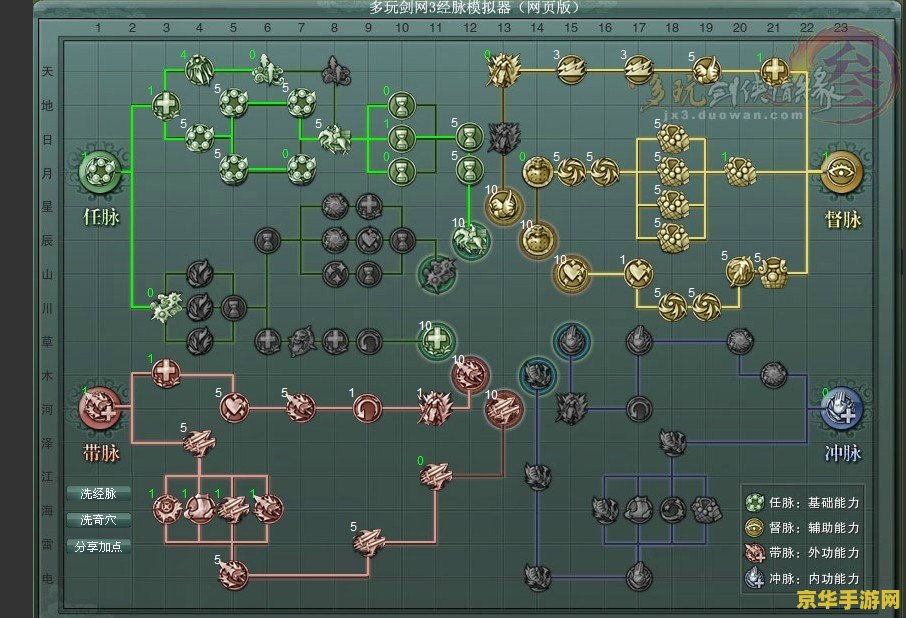The image size is (906, 618).
Task: Select the red trident node marked 0
Action: 436,475
